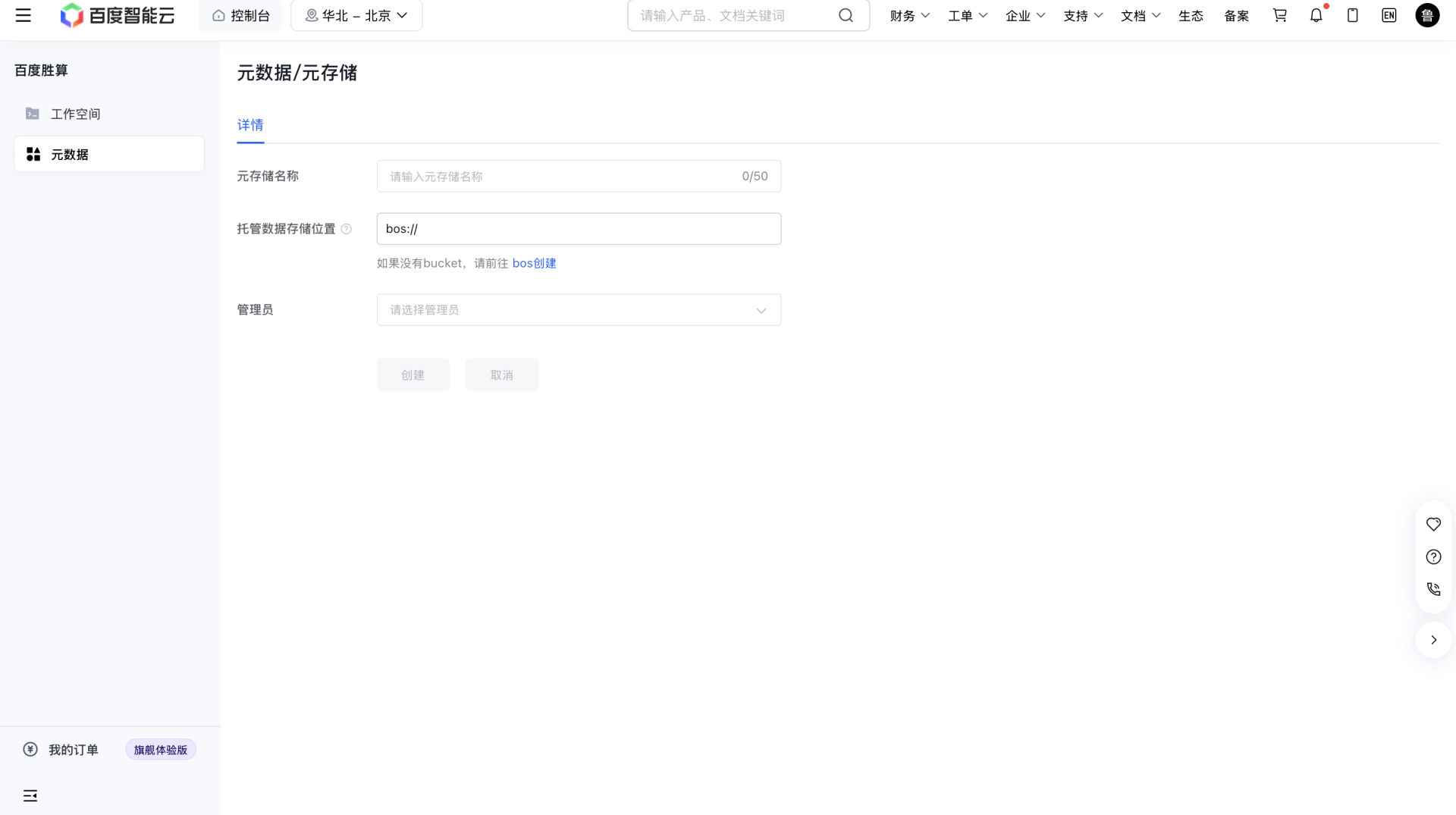The image size is (1456, 815).
Task: Select the 详情 tab
Action: click(250, 125)
